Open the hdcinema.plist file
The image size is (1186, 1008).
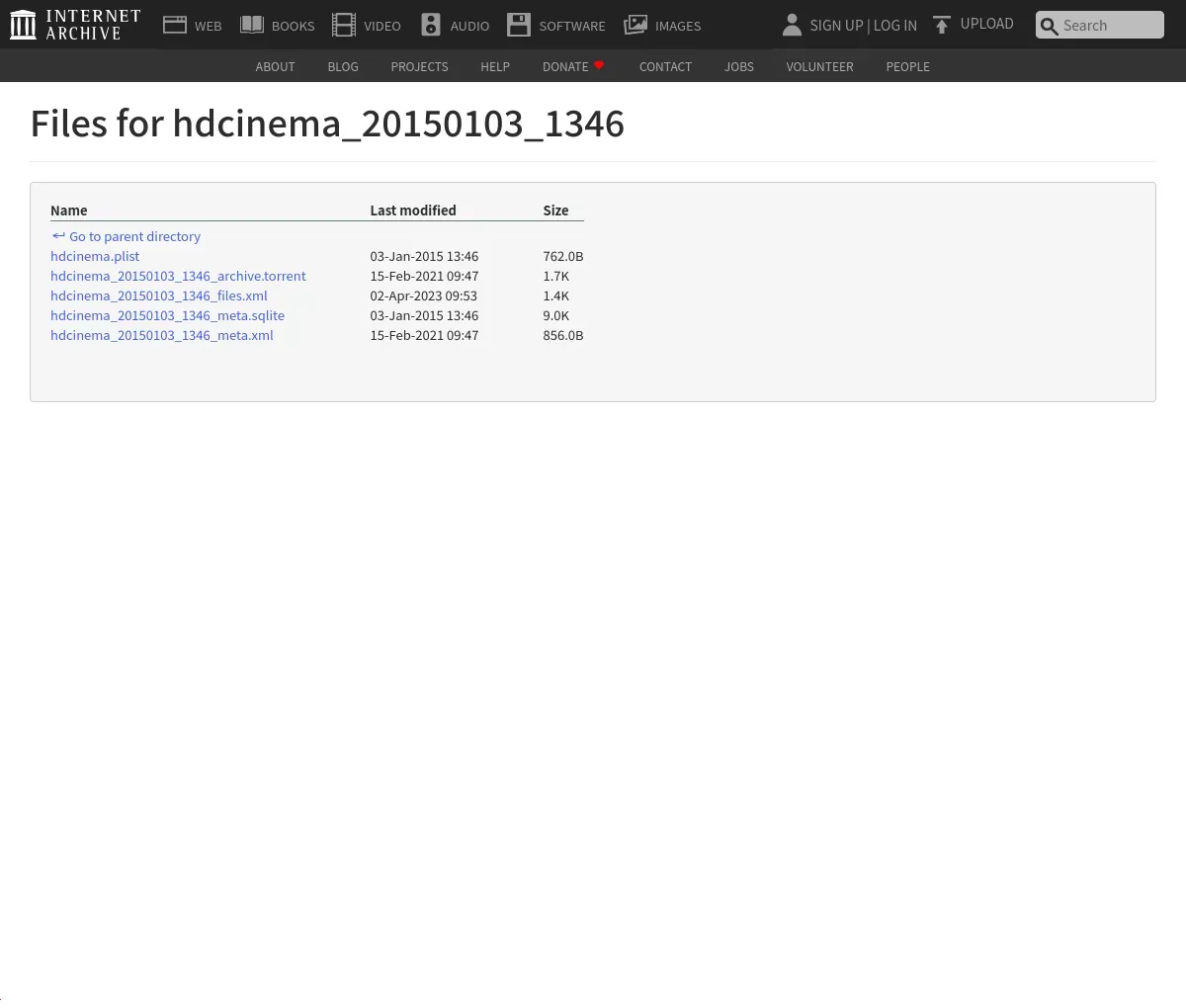click(x=95, y=256)
